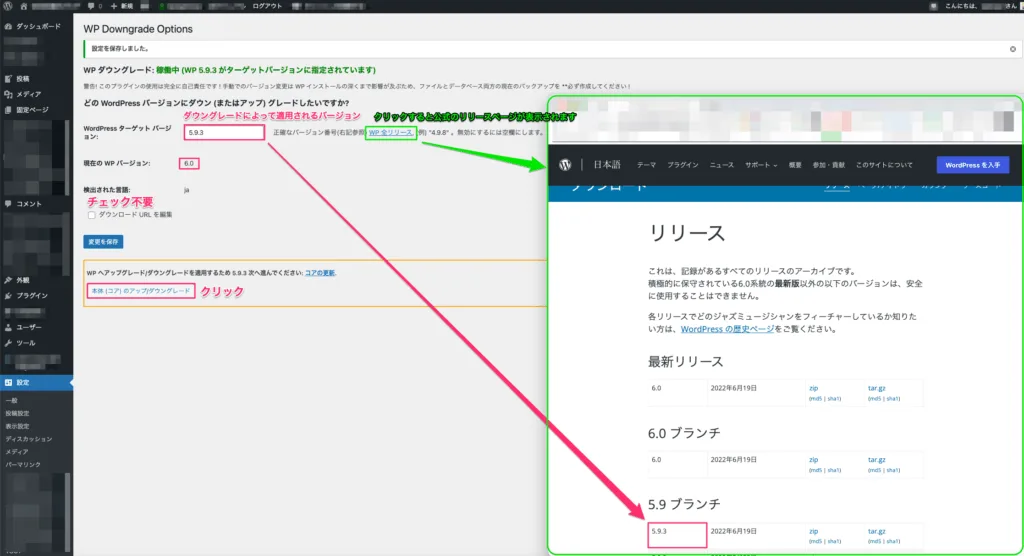Open the comments bubble in the admin bar
Viewport: 1024px width, 556px height.
pyautogui.click(x=91, y=6)
